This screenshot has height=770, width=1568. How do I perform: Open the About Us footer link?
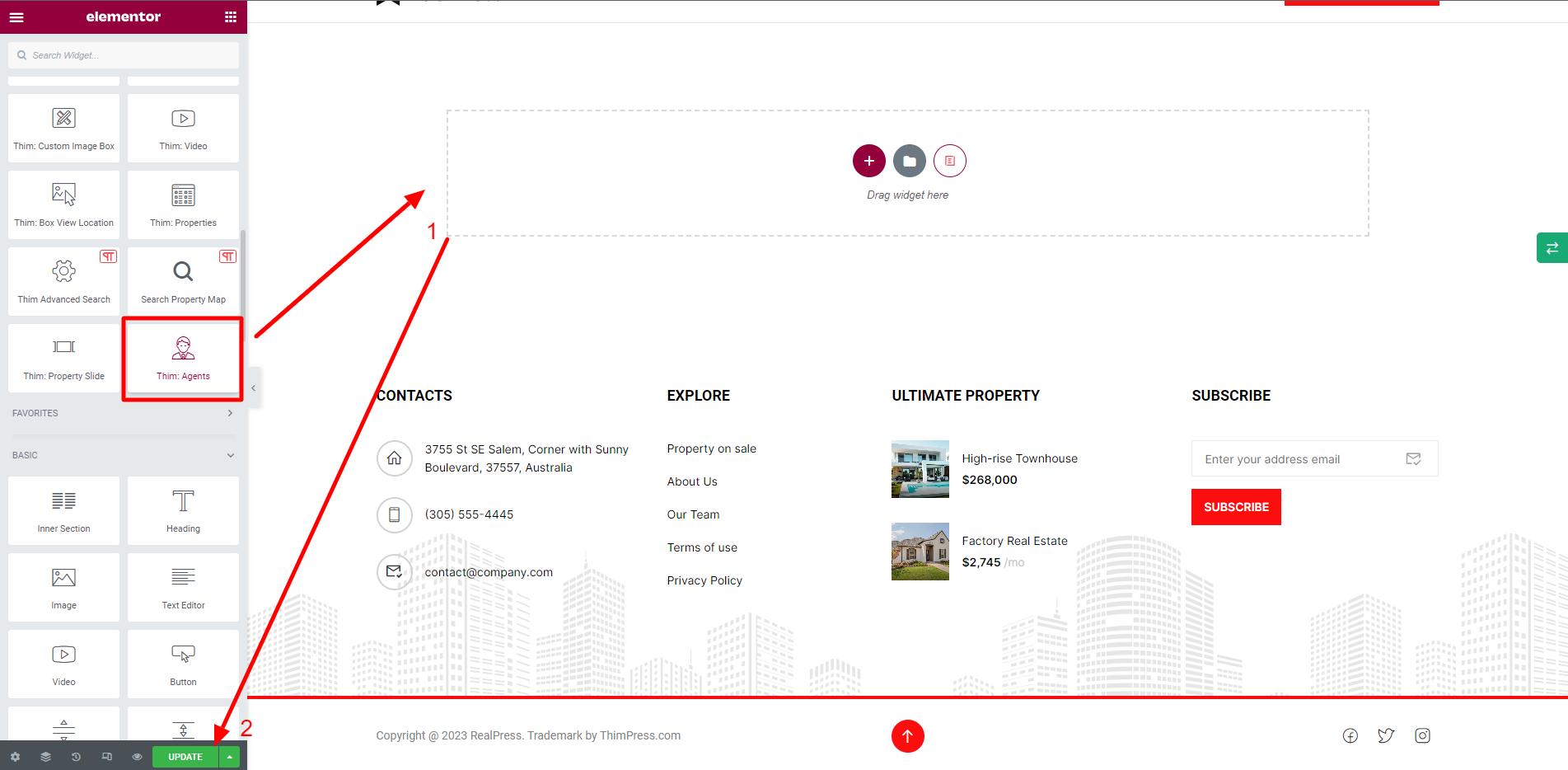click(x=692, y=481)
